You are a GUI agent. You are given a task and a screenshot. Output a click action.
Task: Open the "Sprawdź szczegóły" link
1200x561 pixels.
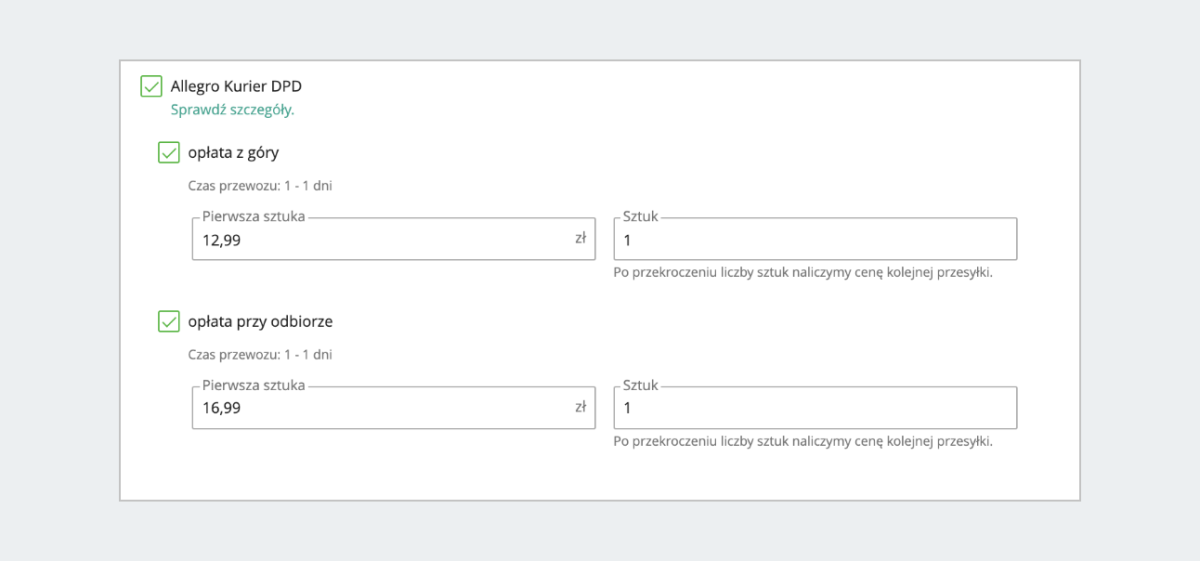[232, 110]
